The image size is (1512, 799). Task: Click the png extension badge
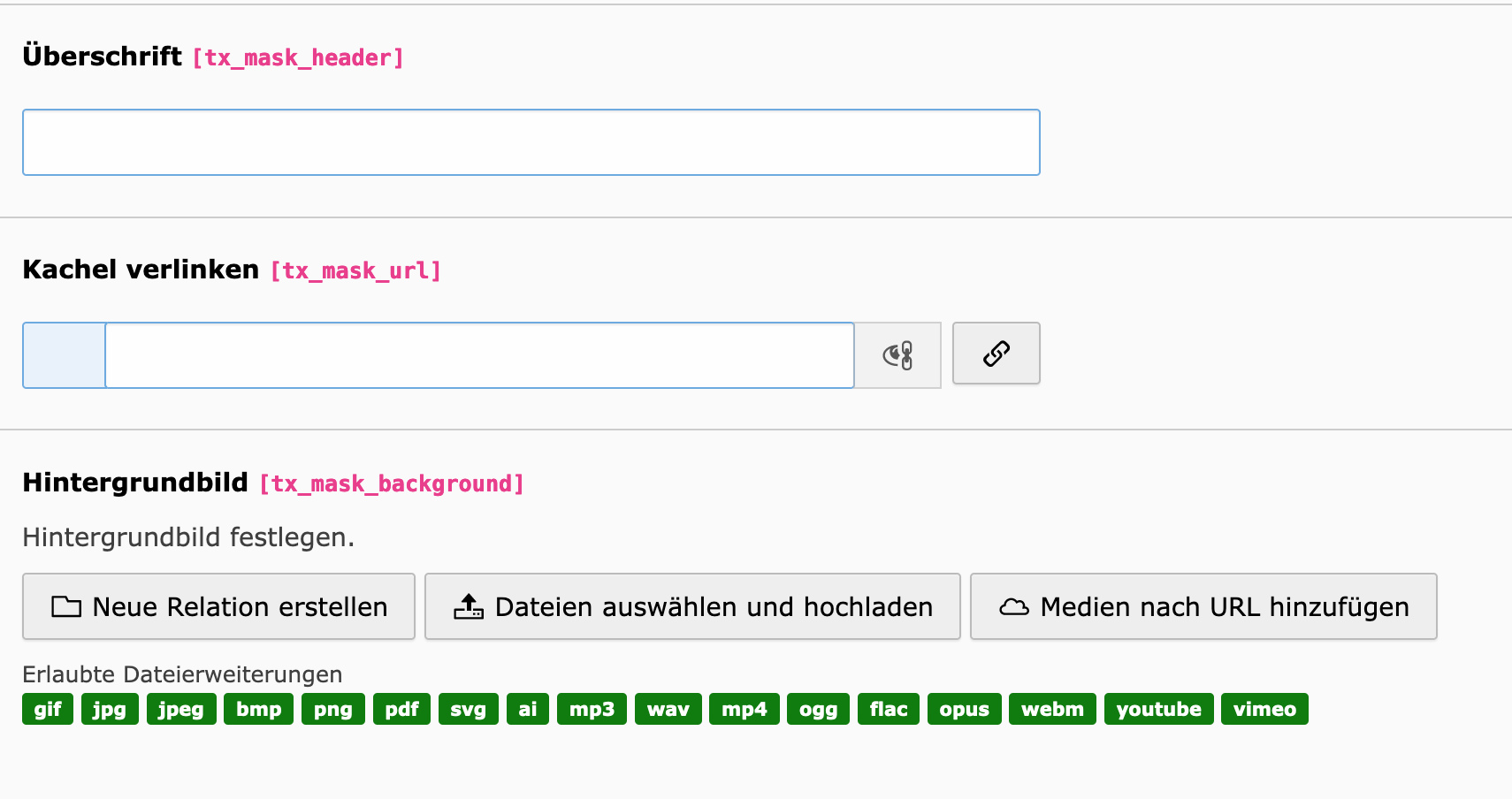tap(332, 709)
